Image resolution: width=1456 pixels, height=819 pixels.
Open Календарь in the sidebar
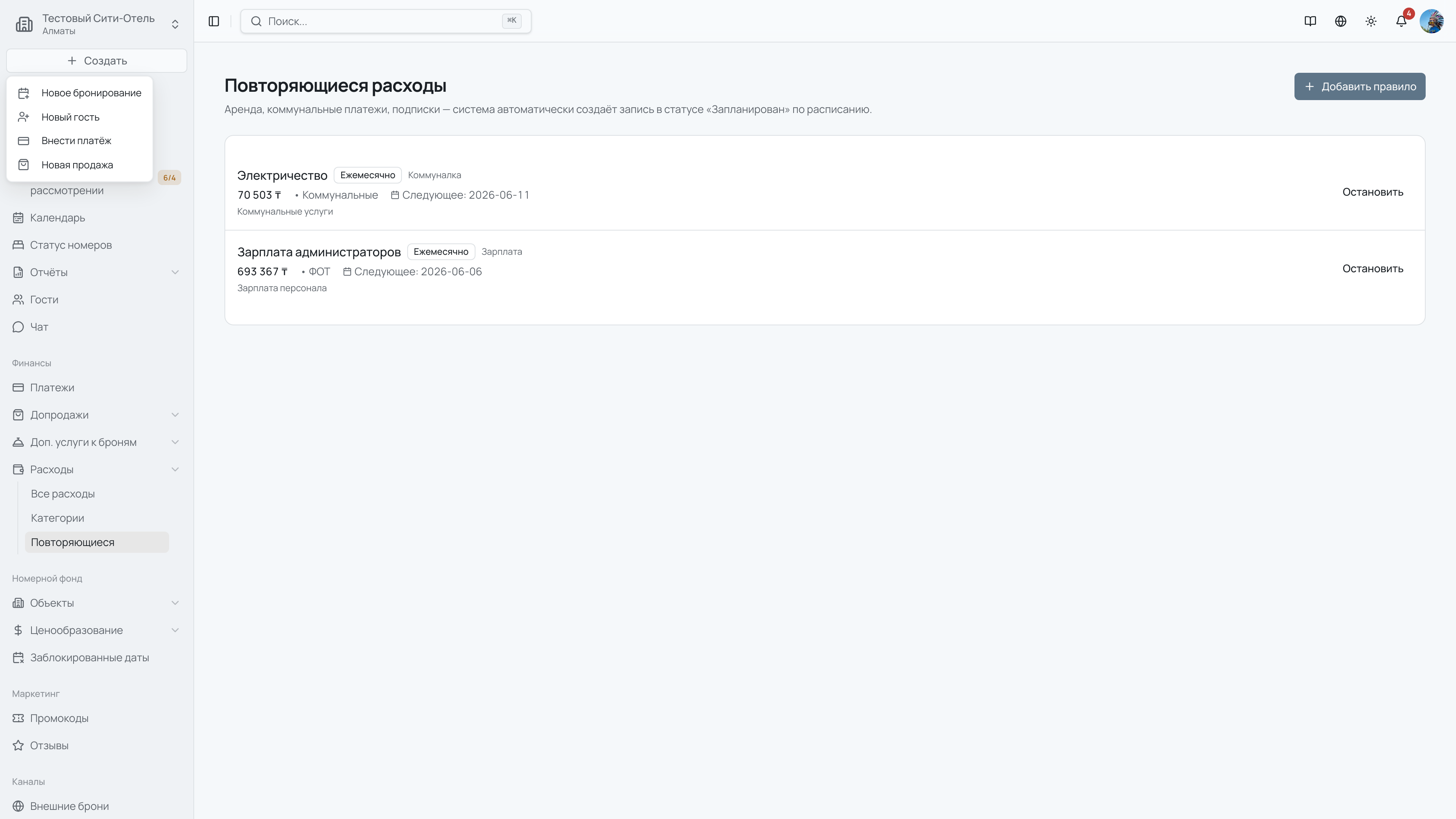click(97, 218)
